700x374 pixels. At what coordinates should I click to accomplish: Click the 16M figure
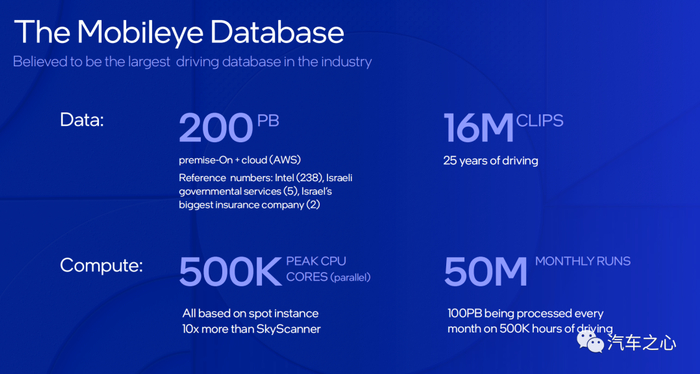479,128
